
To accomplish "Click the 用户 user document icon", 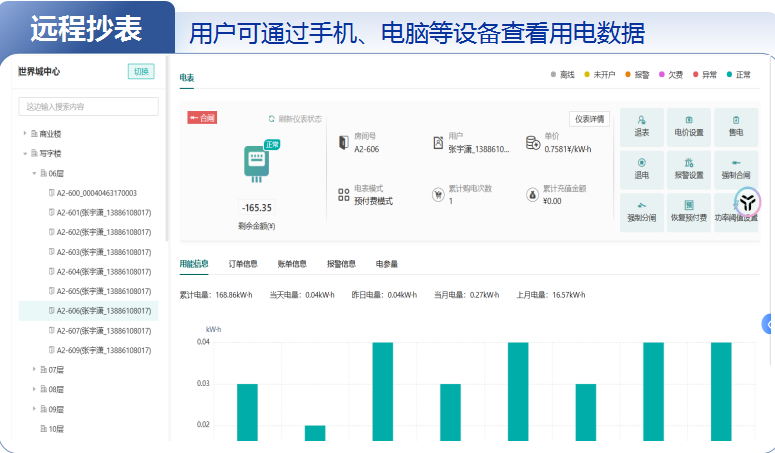I will pyautogui.click(x=438, y=142).
